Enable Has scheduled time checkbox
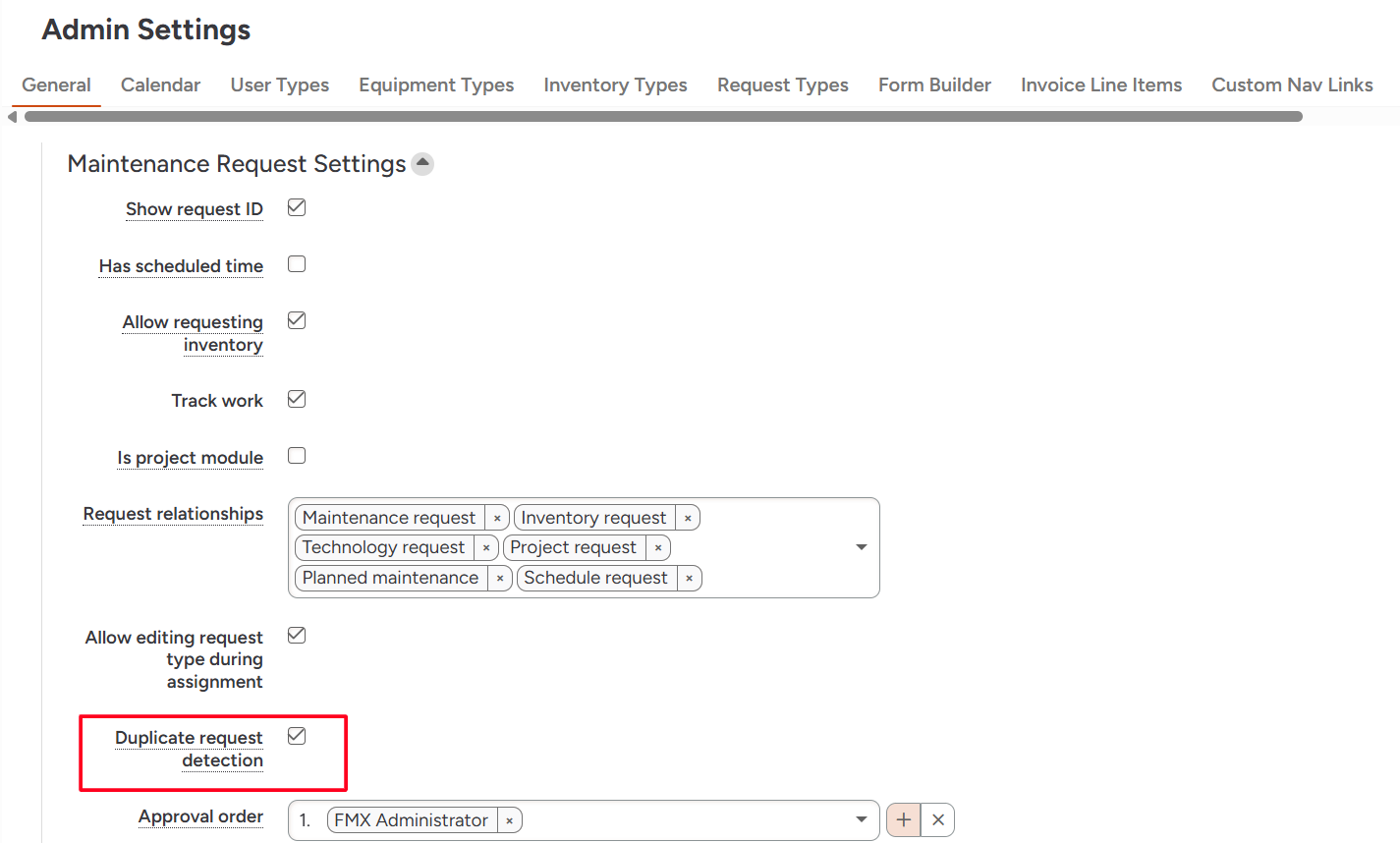 pyautogui.click(x=297, y=264)
